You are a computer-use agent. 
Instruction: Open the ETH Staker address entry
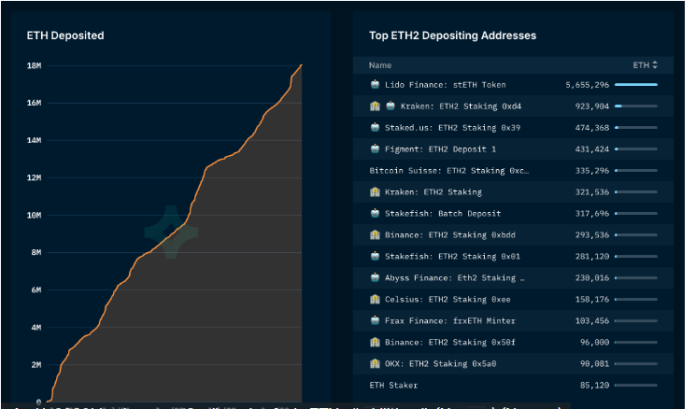pos(394,385)
